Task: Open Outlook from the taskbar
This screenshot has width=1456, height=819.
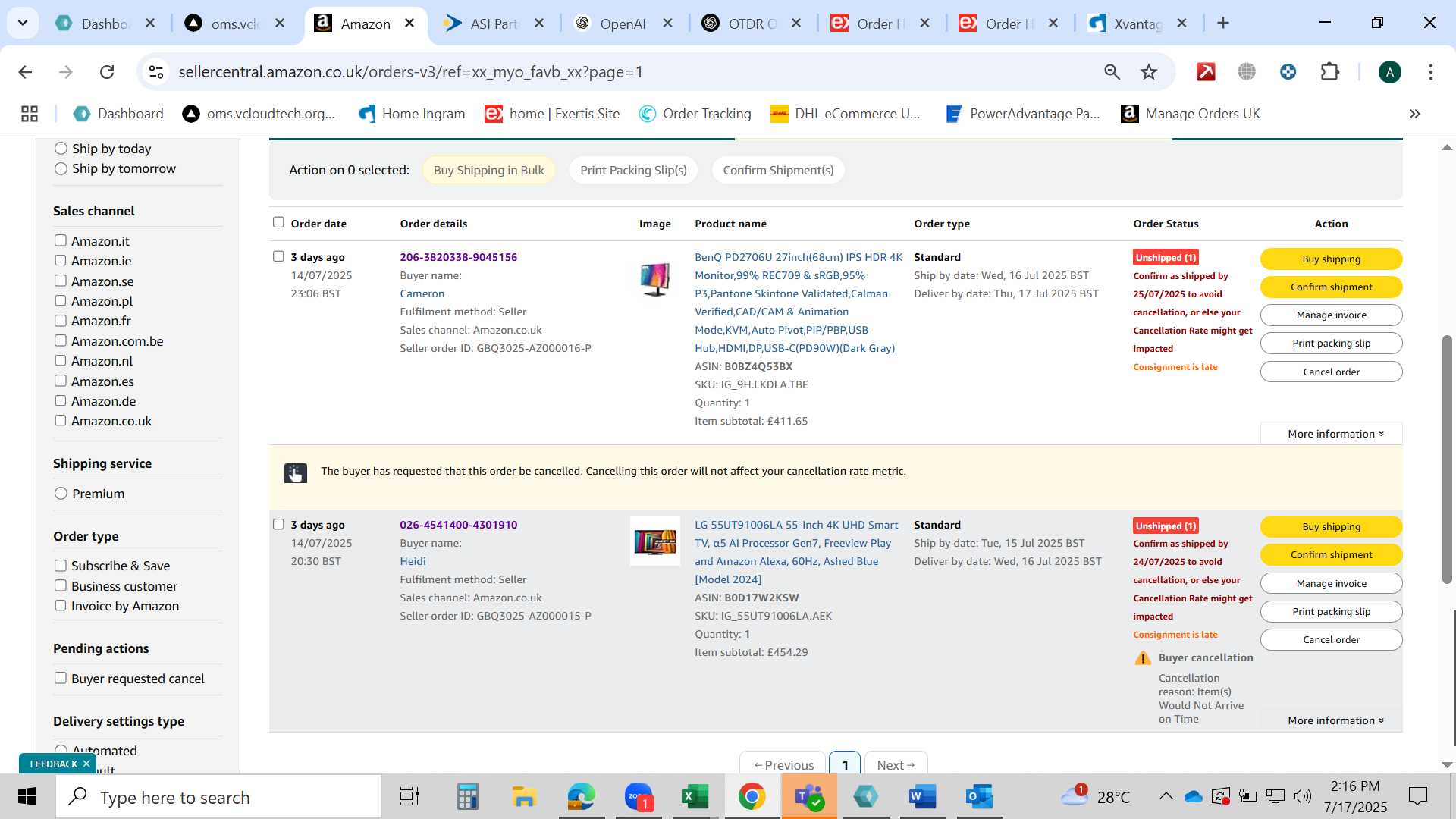Action: pos(979,797)
